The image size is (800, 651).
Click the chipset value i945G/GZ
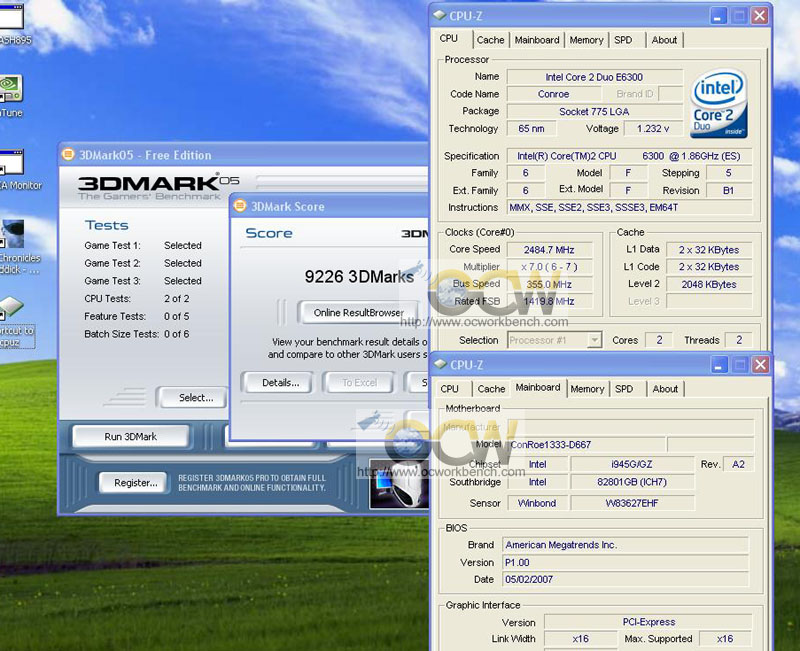(632, 464)
